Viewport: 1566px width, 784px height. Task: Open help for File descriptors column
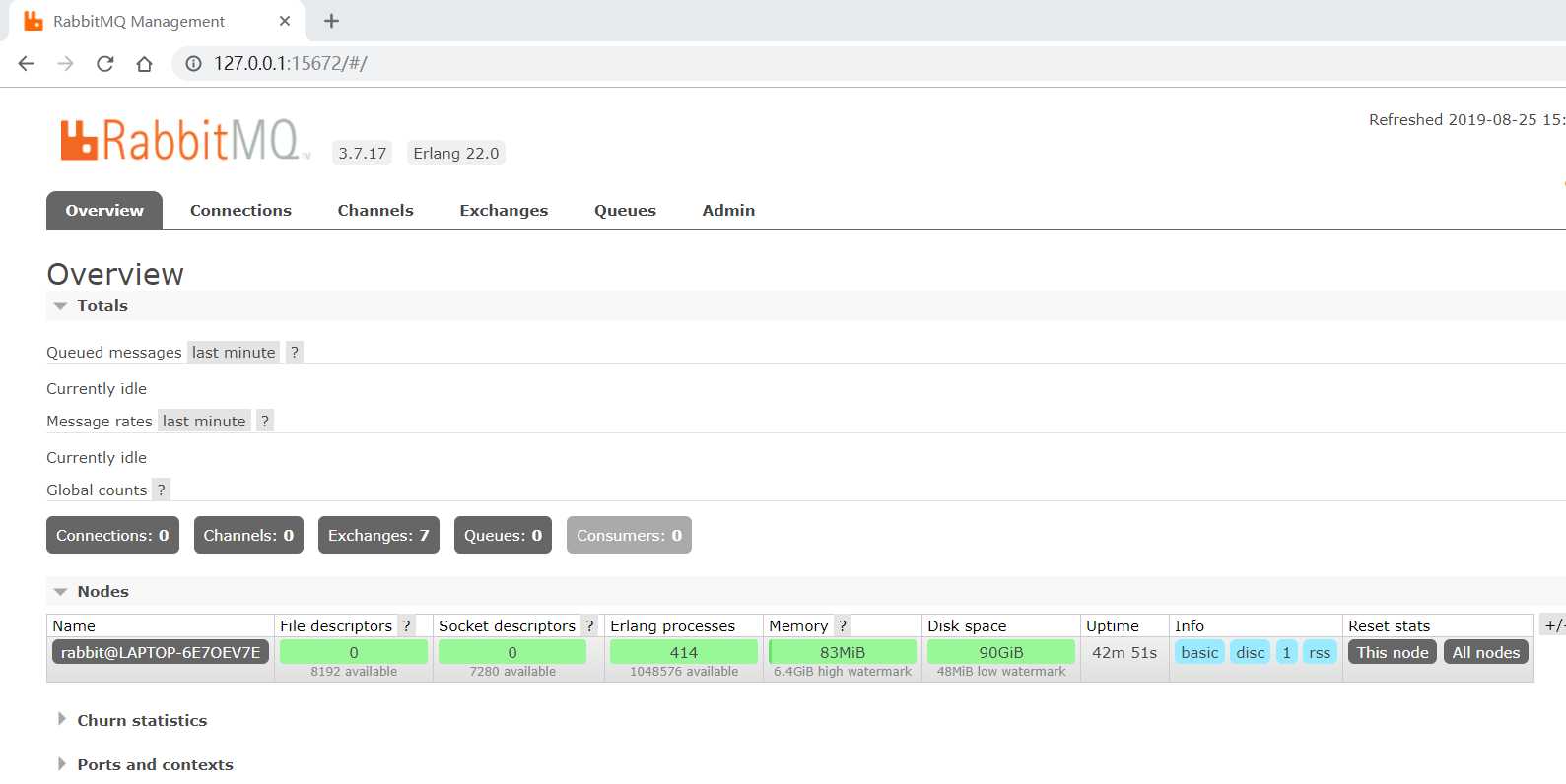[x=406, y=625]
